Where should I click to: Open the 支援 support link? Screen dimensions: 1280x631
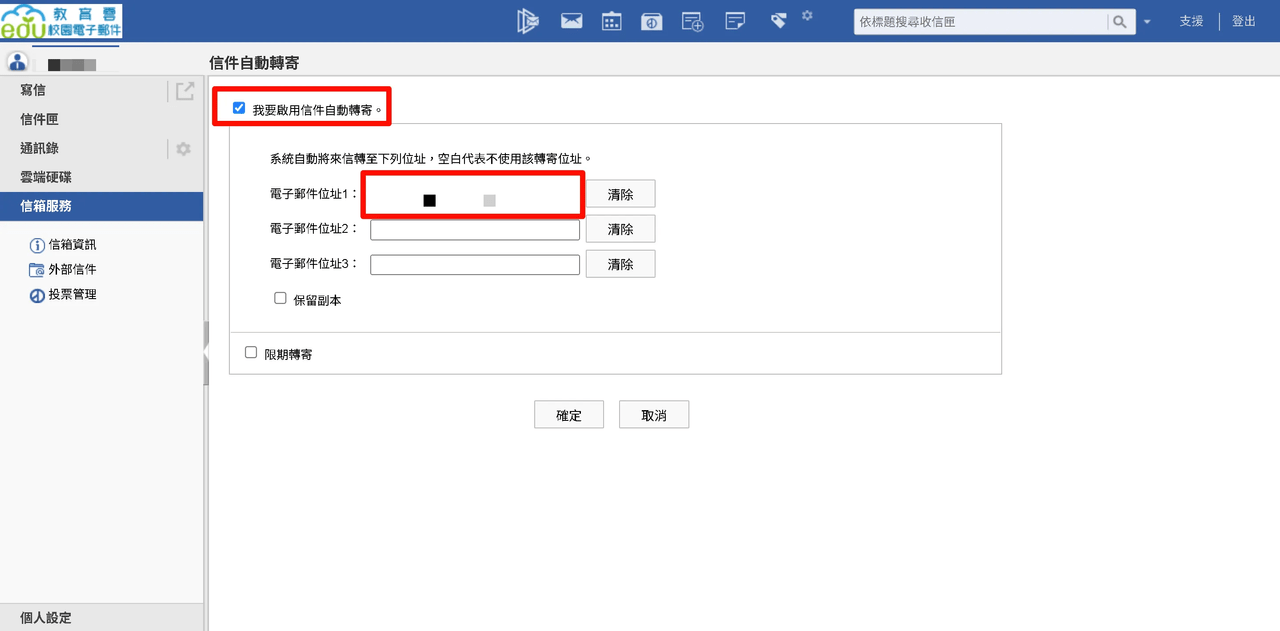click(1191, 21)
